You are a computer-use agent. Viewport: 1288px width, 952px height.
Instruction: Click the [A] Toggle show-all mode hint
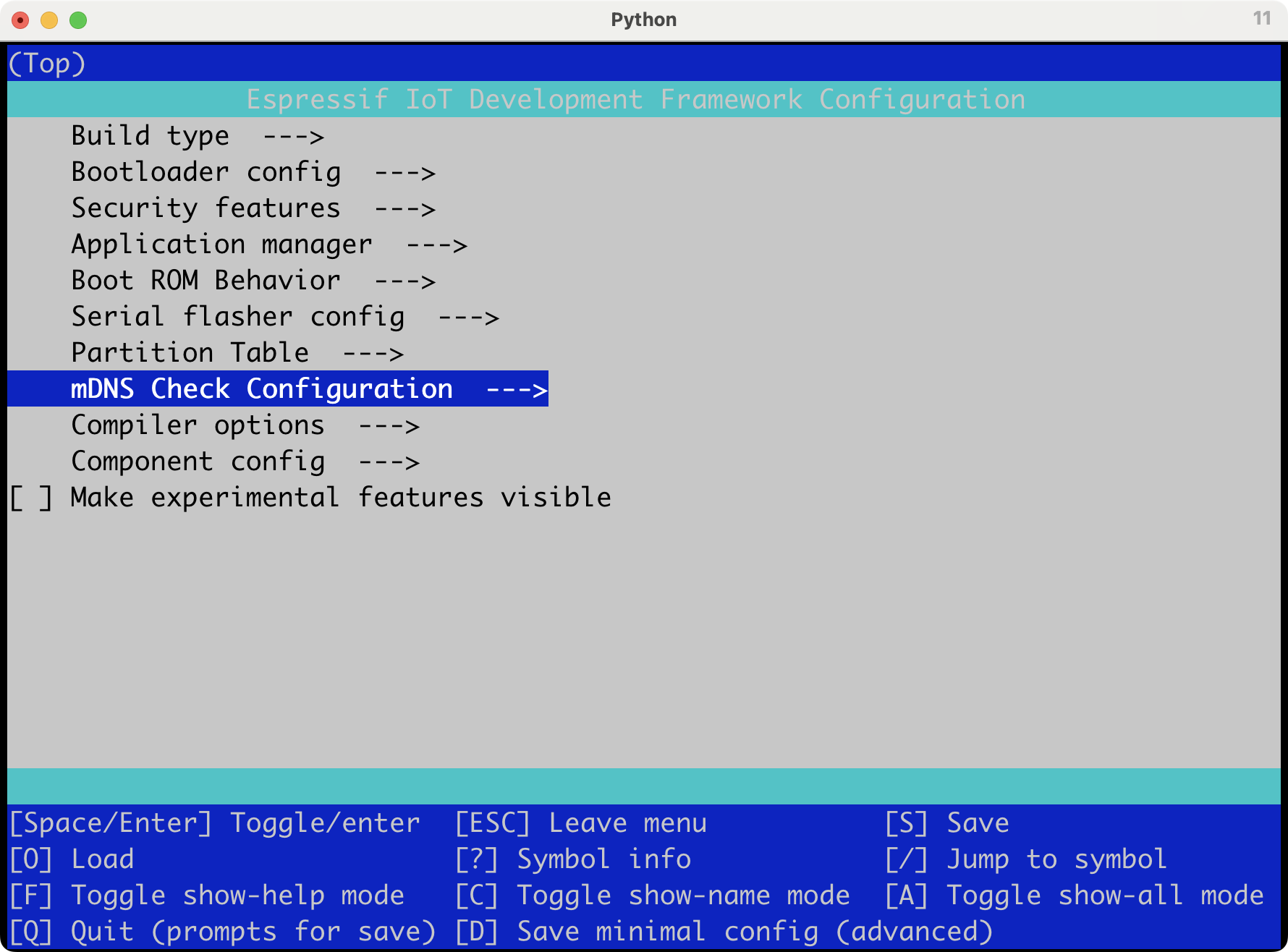[1075, 896]
